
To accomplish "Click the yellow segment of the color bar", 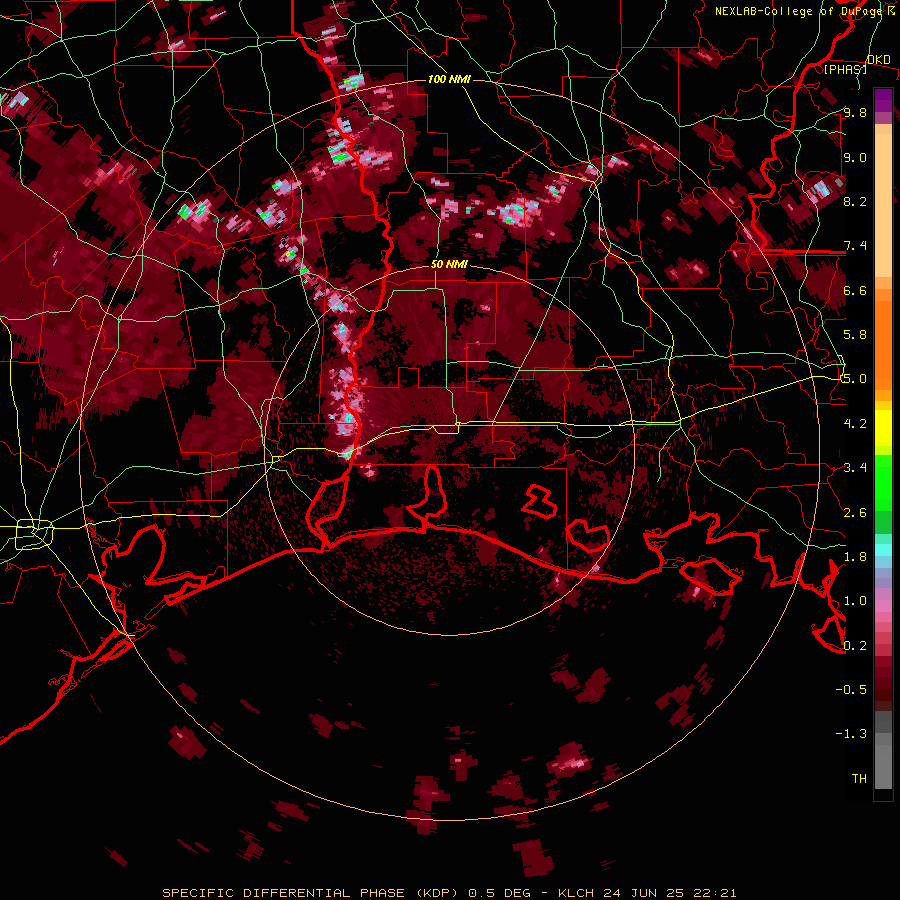I will click(x=883, y=428).
